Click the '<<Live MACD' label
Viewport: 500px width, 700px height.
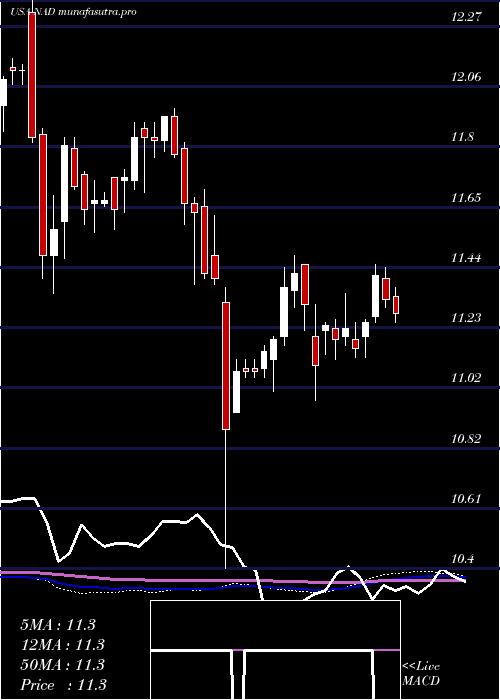[421, 674]
